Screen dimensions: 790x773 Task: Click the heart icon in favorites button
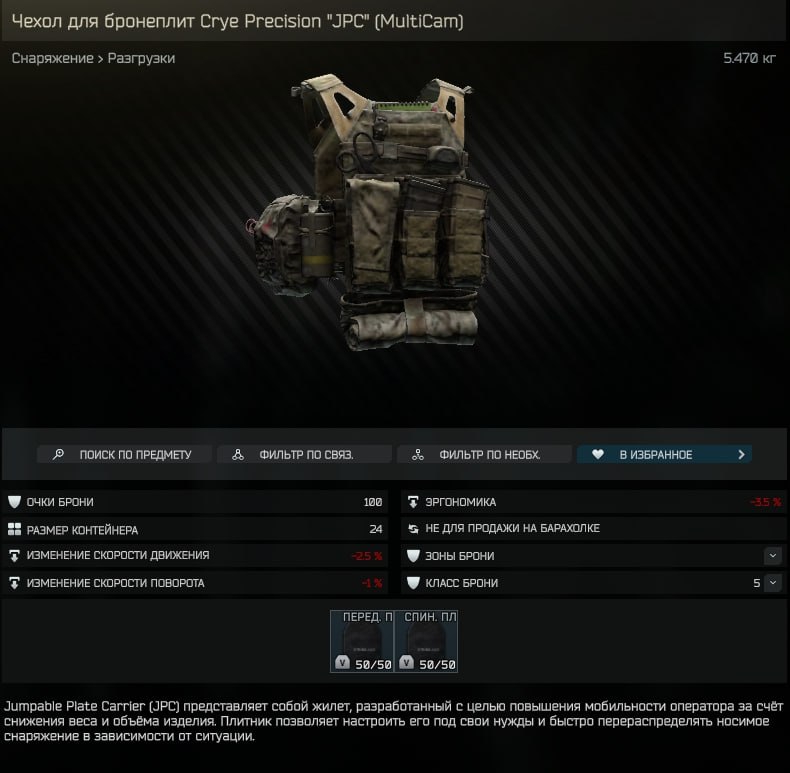pos(598,454)
